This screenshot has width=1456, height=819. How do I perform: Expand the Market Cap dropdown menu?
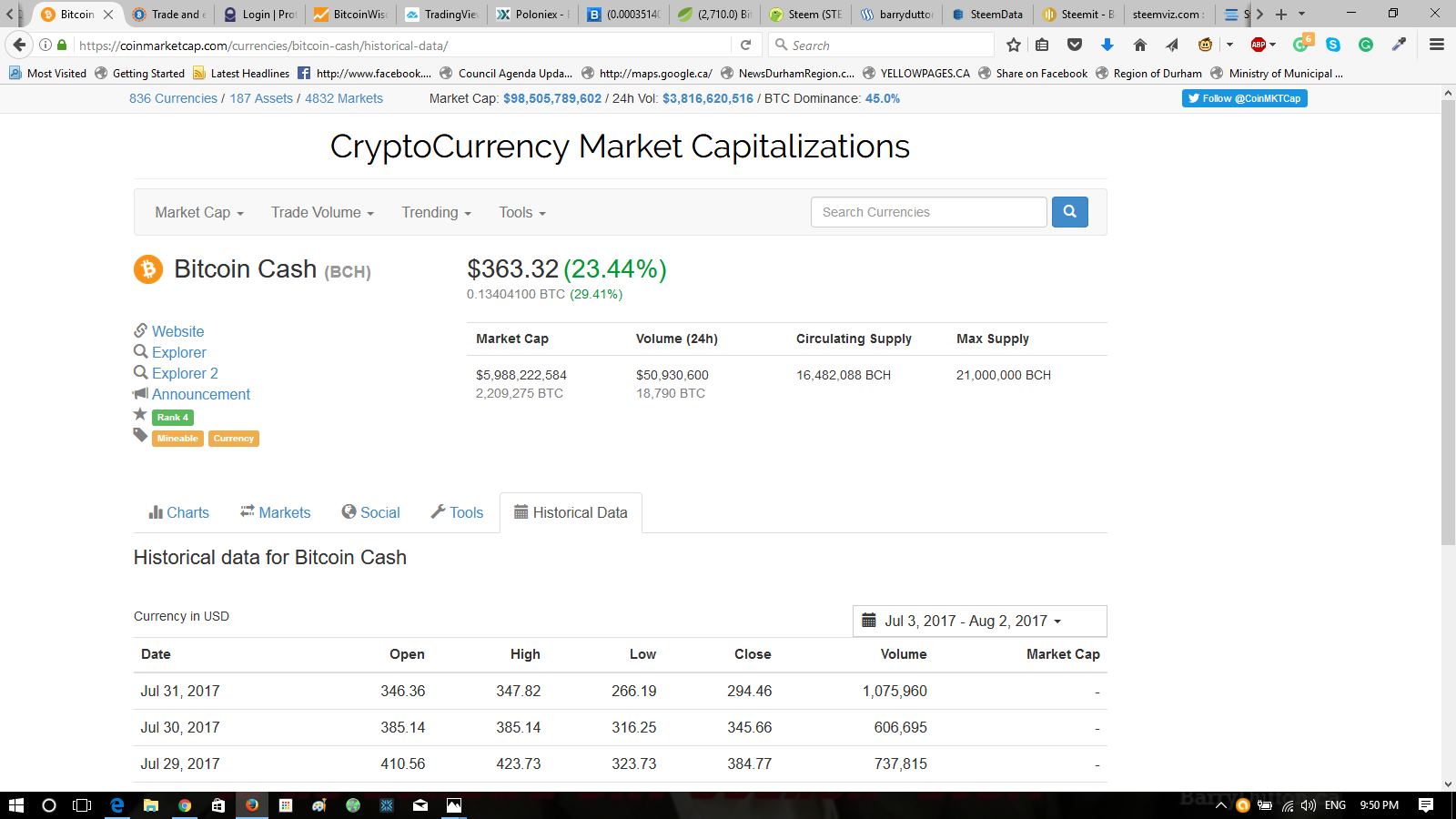coord(199,212)
